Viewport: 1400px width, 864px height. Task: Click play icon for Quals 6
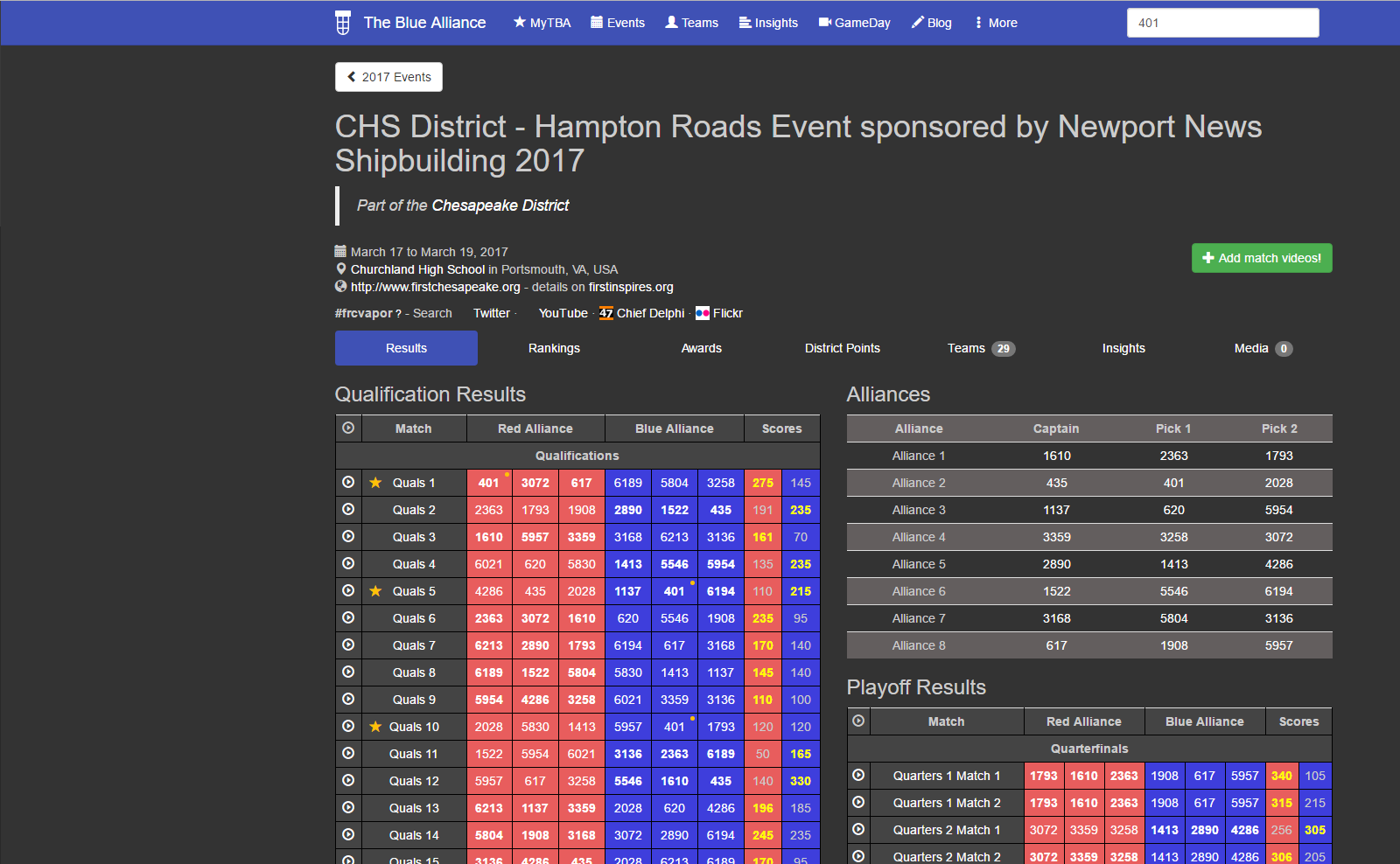coord(348,617)
